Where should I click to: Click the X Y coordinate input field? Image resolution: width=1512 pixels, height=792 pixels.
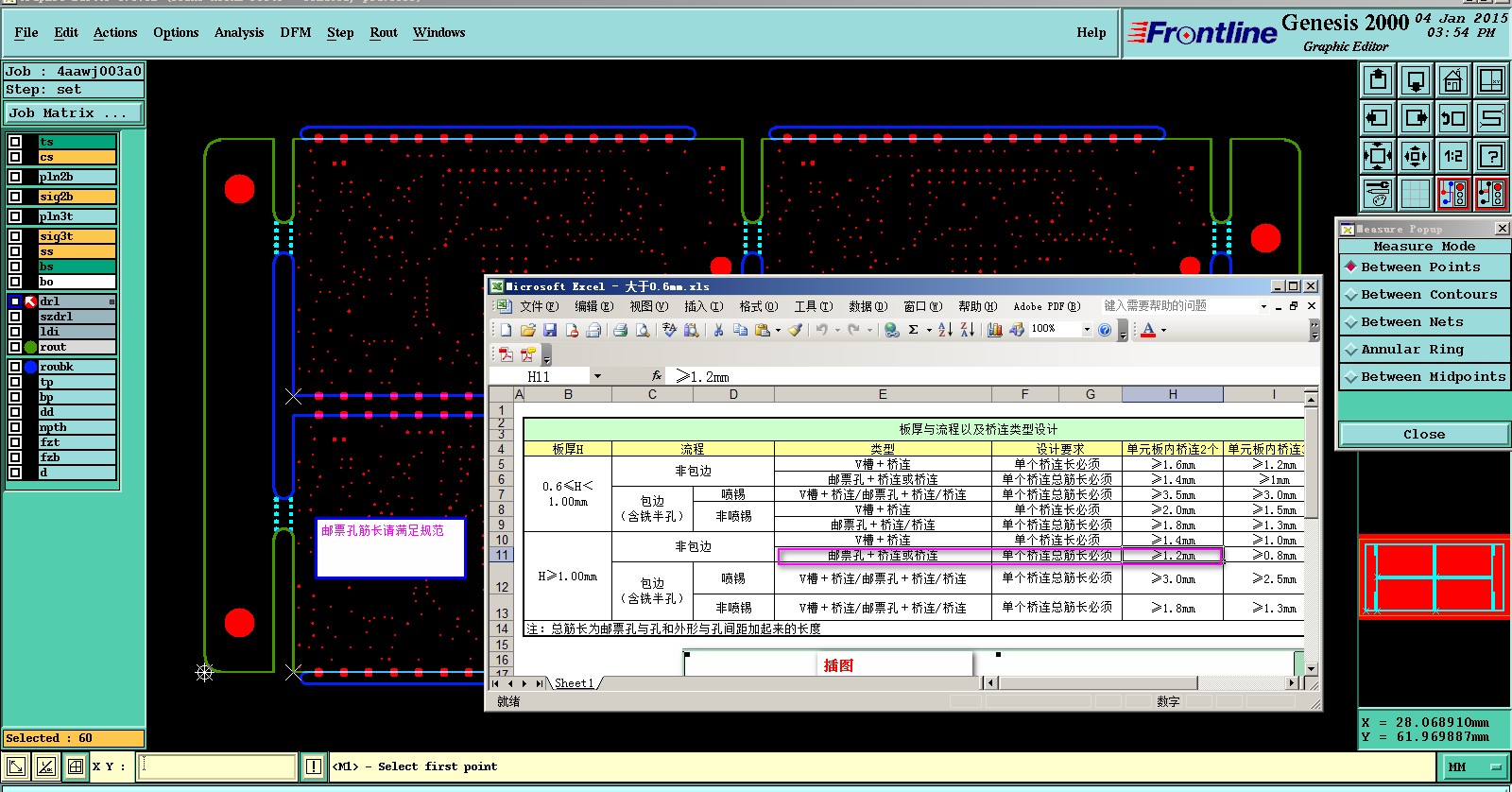coord(217,766)
